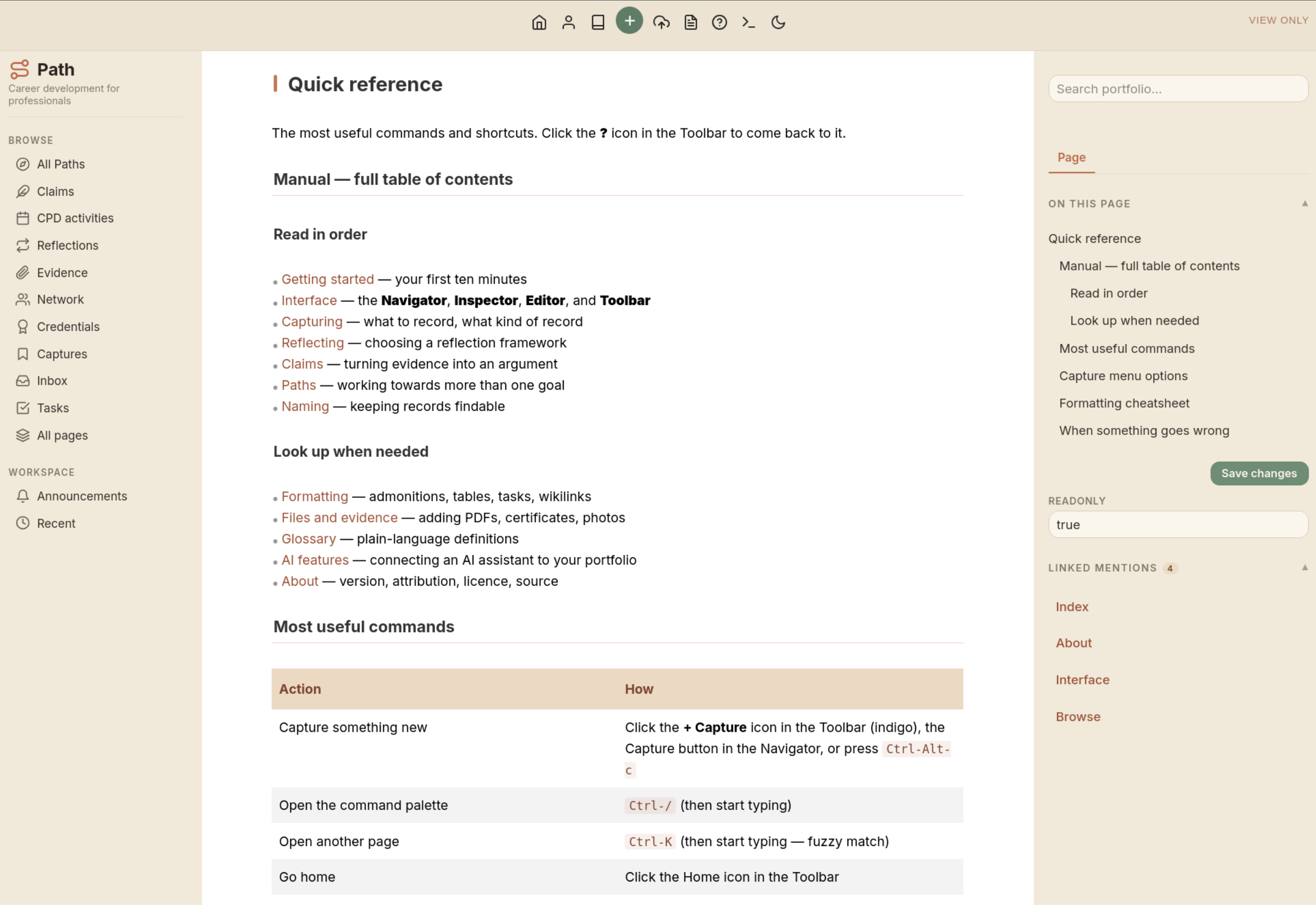Open Credentials in the sidebar
Image resolution: width=1316 pixels, height=905 pixels.
[68, 327]
